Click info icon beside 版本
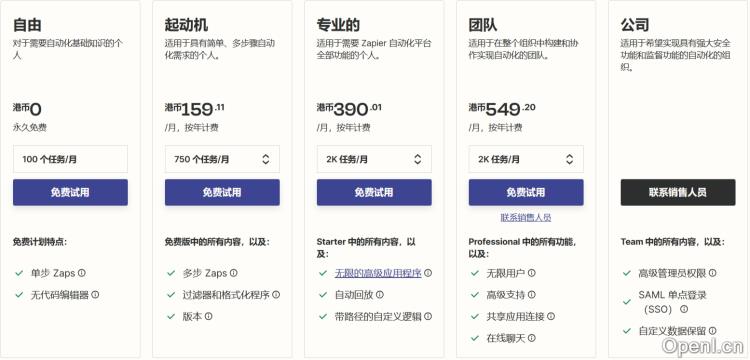This screenshot has height=360, width=750. 209,316
